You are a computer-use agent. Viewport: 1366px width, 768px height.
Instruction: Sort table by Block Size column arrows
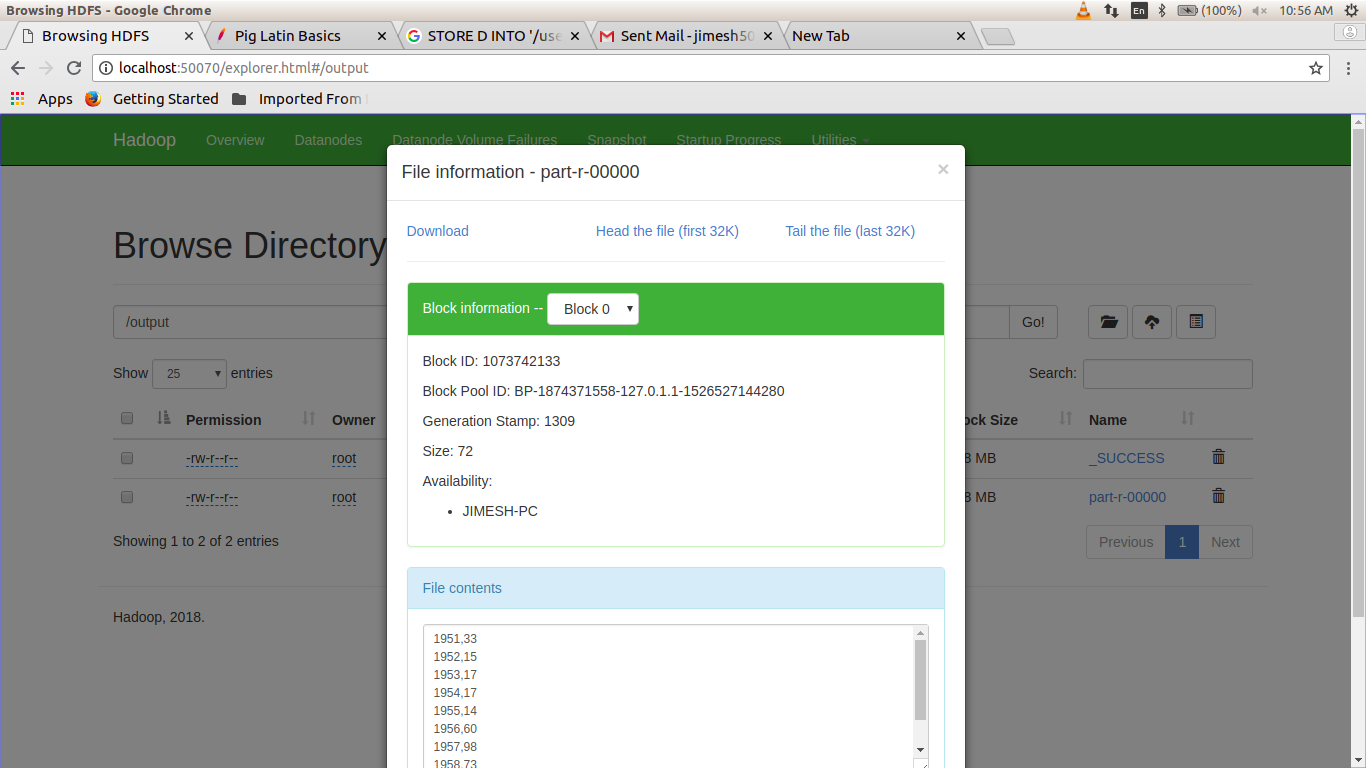(1066, 418)
